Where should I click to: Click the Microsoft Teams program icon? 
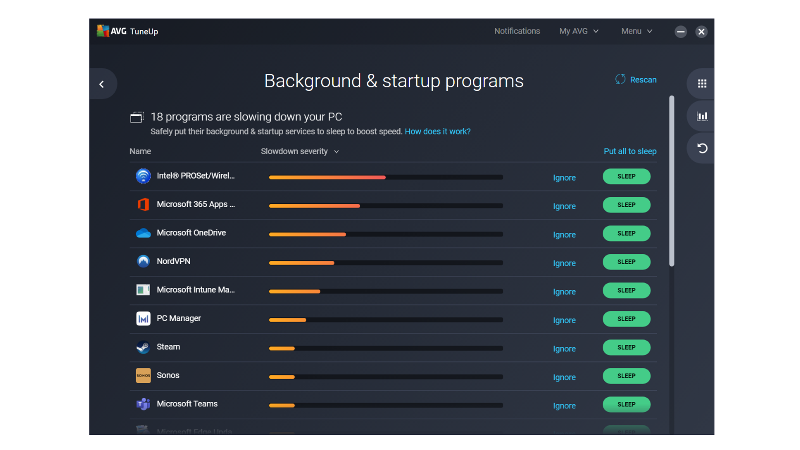pyautogui.click(x=143, y=404)
